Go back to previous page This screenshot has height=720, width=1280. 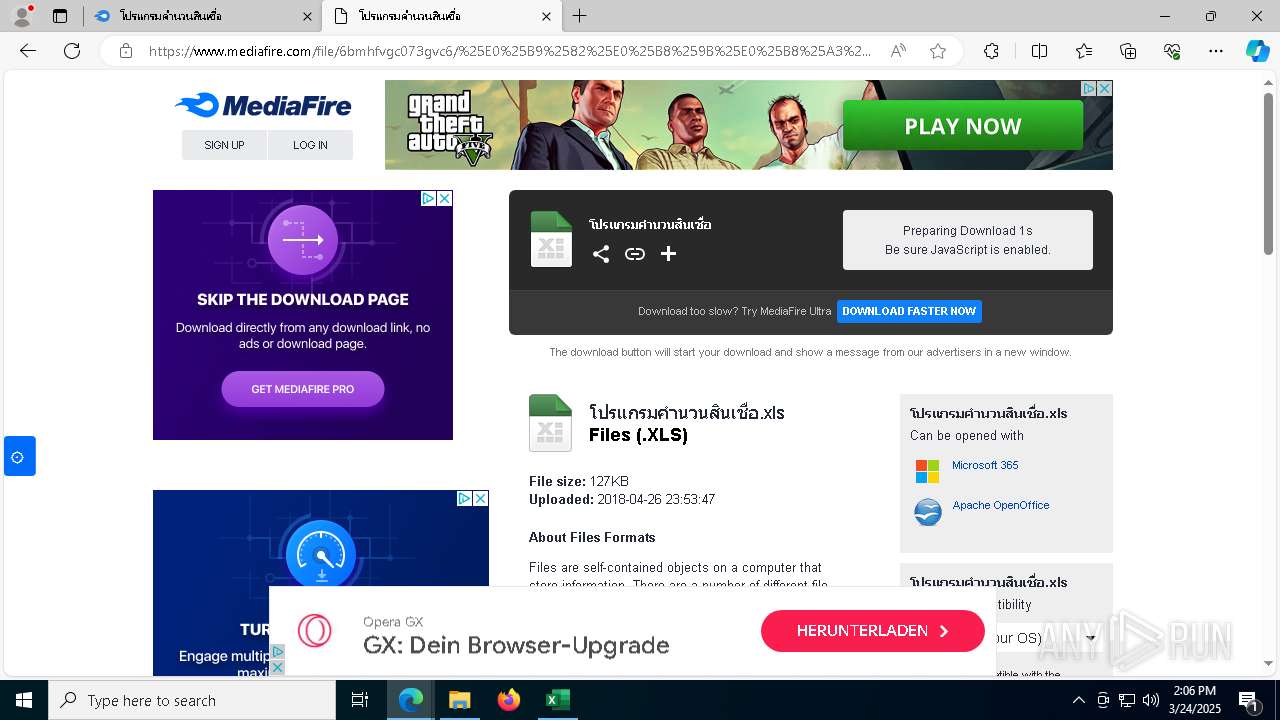click(x=28, y=51)
